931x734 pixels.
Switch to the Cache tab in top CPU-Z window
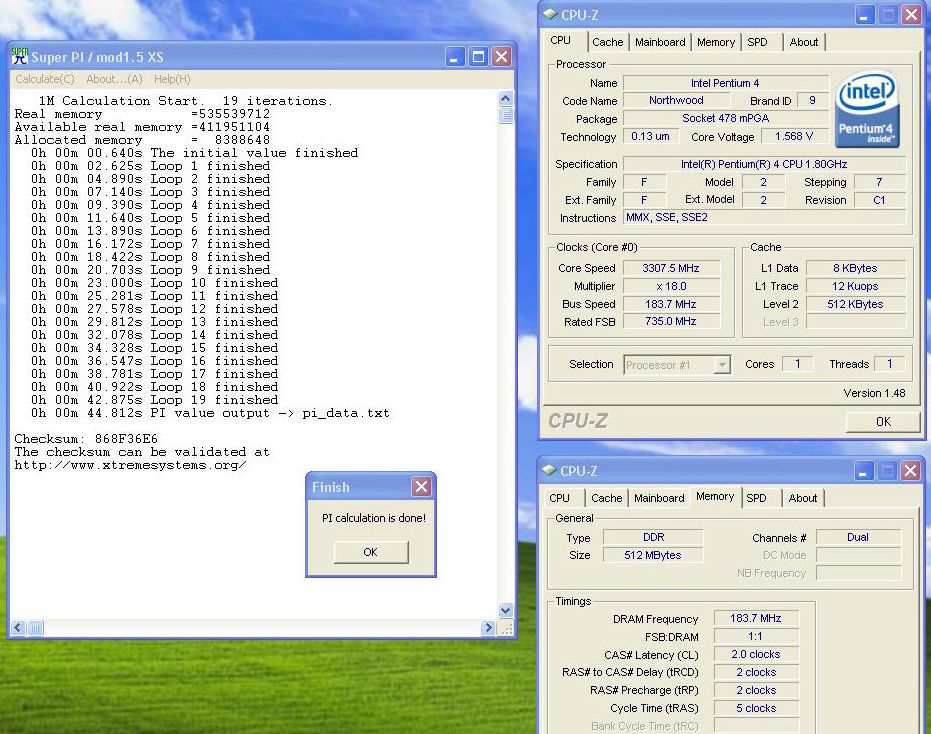tap(607, 42)
